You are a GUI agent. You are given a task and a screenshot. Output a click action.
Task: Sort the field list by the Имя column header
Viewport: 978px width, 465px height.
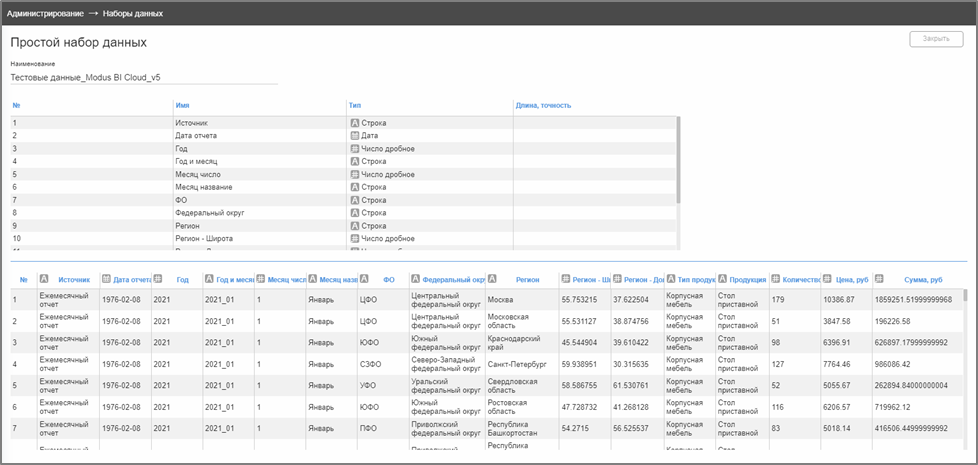(182, 105)
